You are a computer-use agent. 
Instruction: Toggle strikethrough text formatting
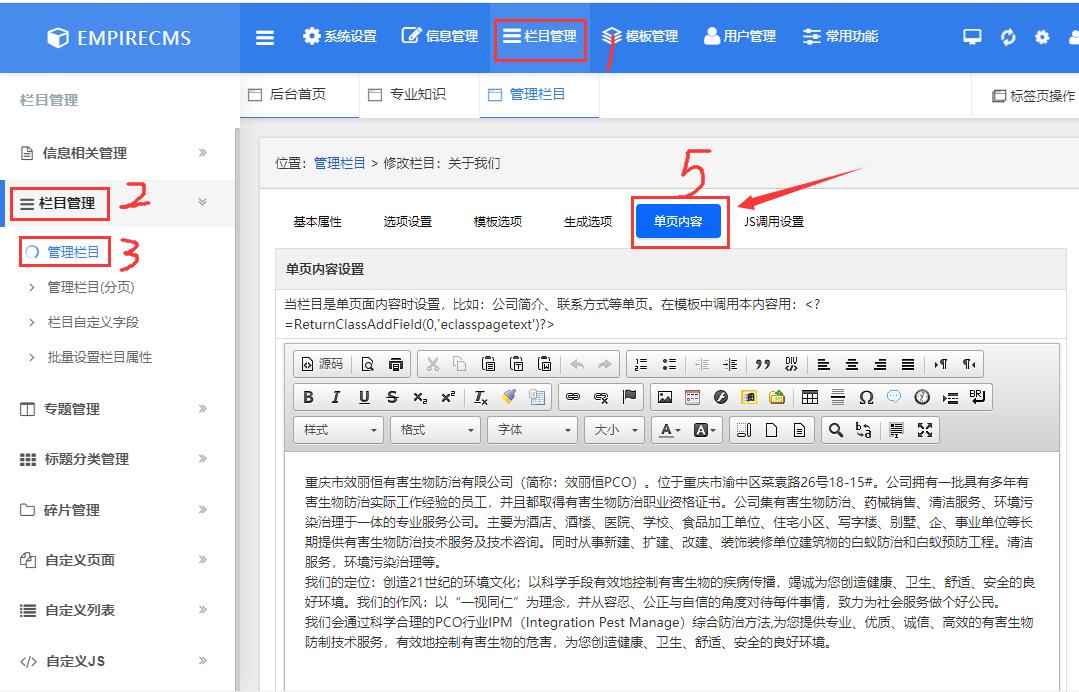[390, 396]
